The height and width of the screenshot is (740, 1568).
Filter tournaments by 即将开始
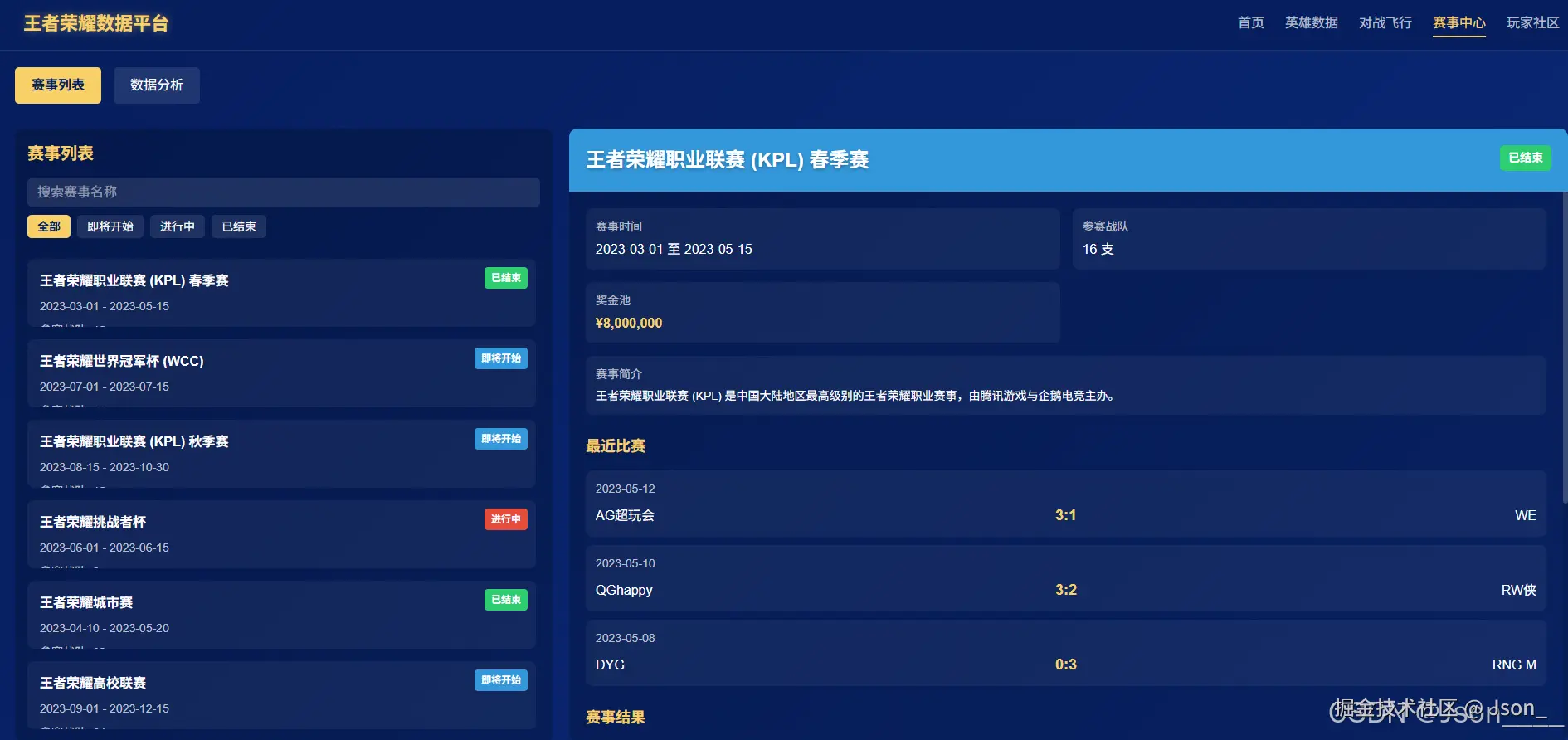(110, 226)
